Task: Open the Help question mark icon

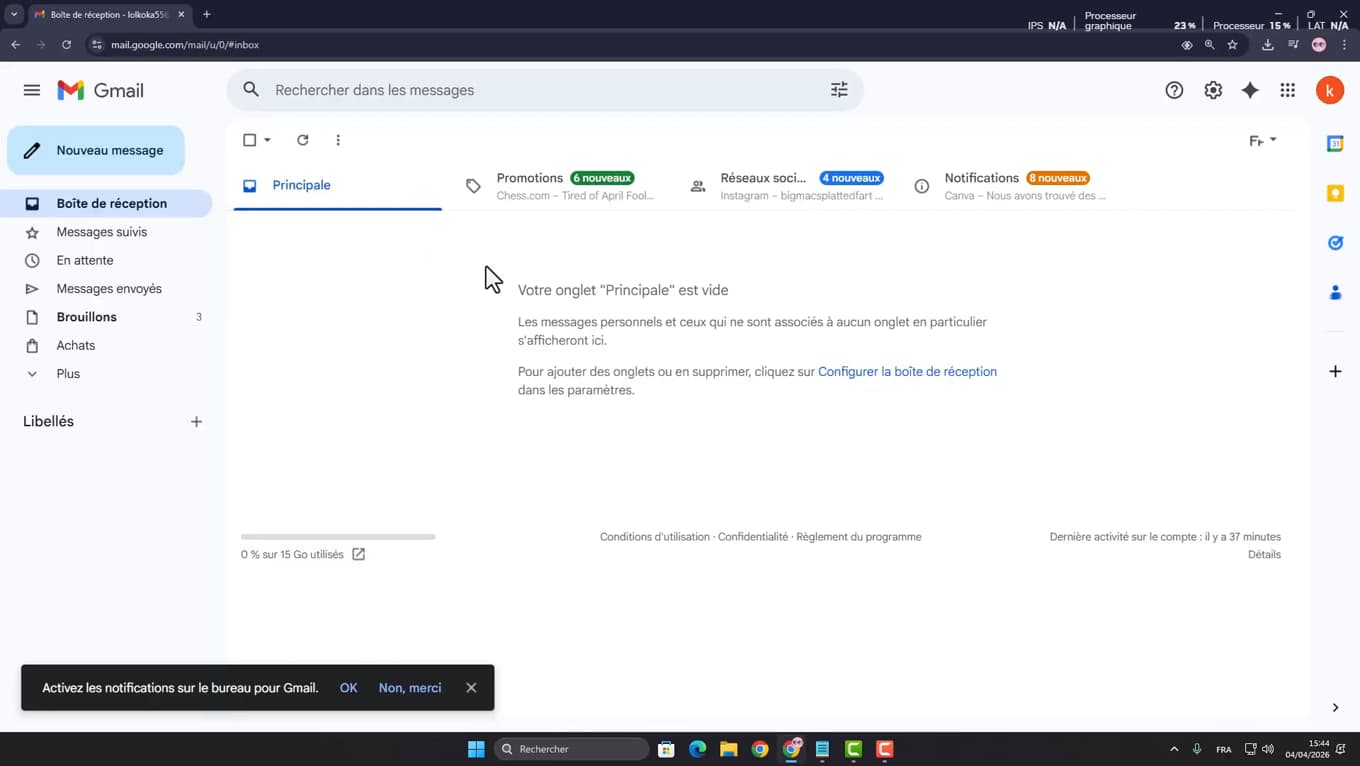Action: tap(1174, 90)
